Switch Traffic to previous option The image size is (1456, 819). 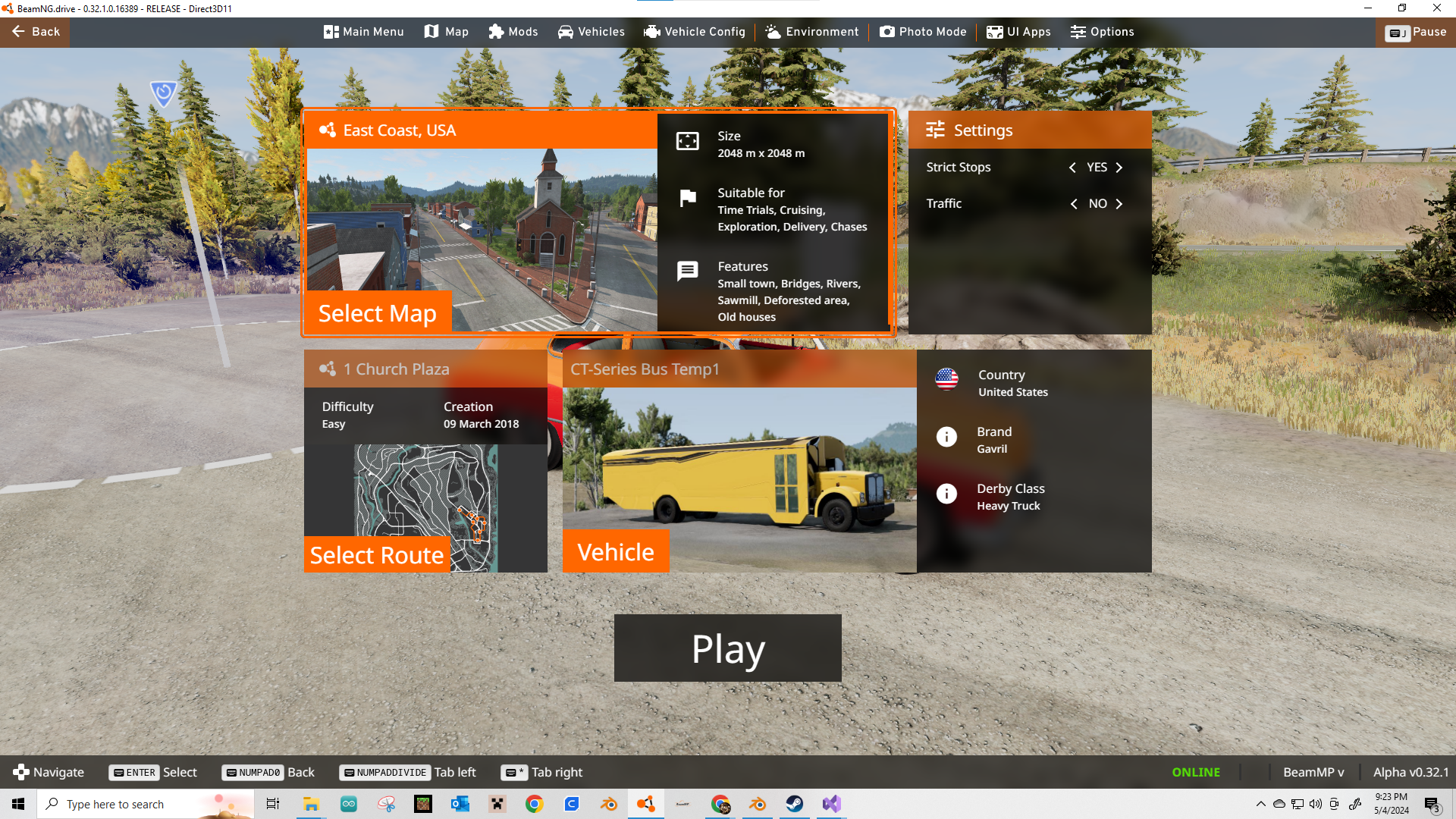(1074, 204)
